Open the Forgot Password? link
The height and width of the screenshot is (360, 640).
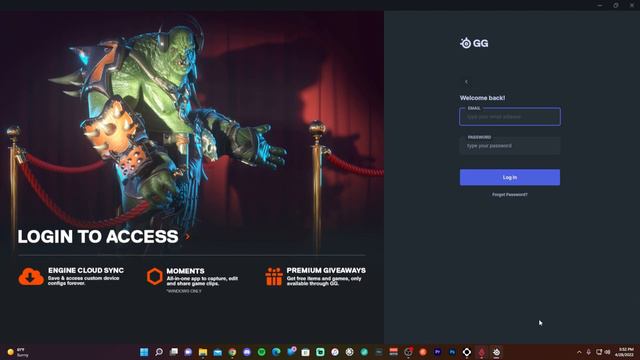[x=510, y=195]
